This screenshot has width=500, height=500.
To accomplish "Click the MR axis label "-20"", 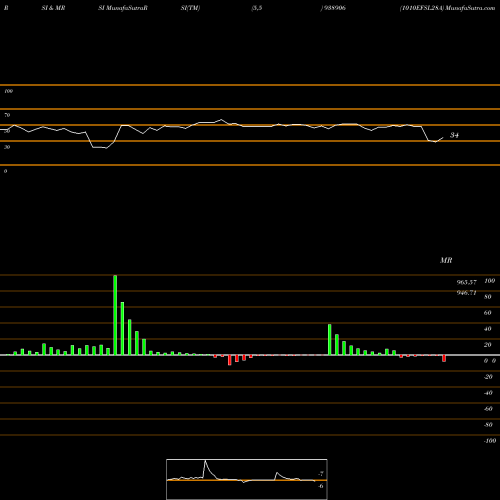I will pos(488,377).
